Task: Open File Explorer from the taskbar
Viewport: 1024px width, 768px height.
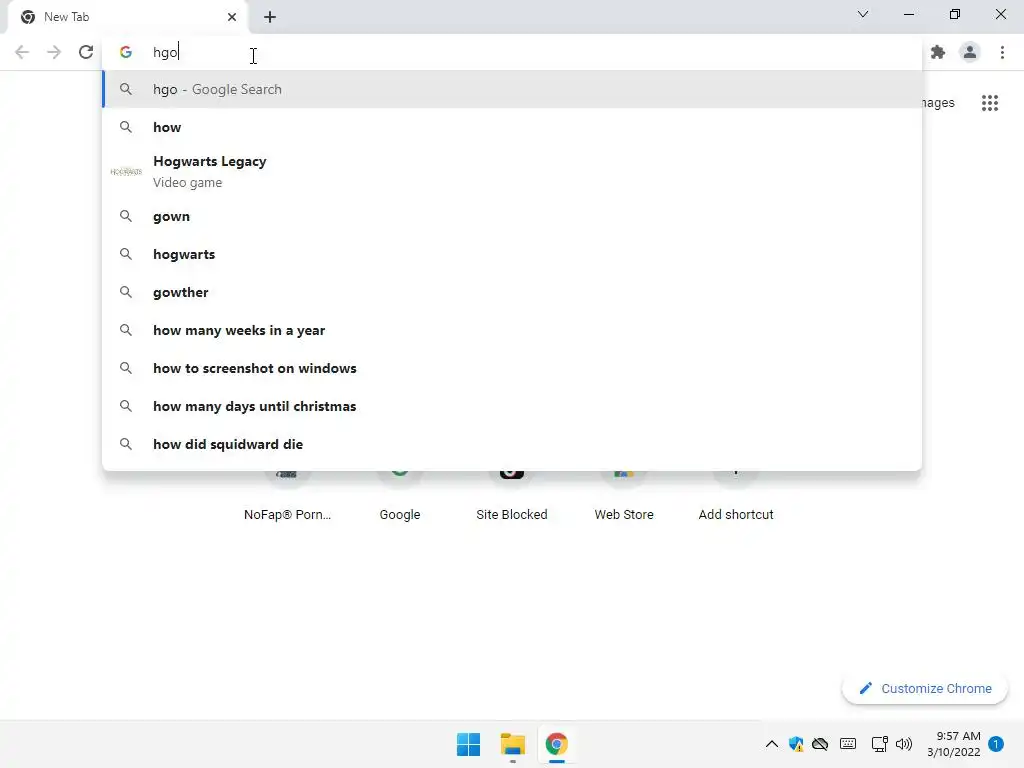Action: (x=513, y=744)
